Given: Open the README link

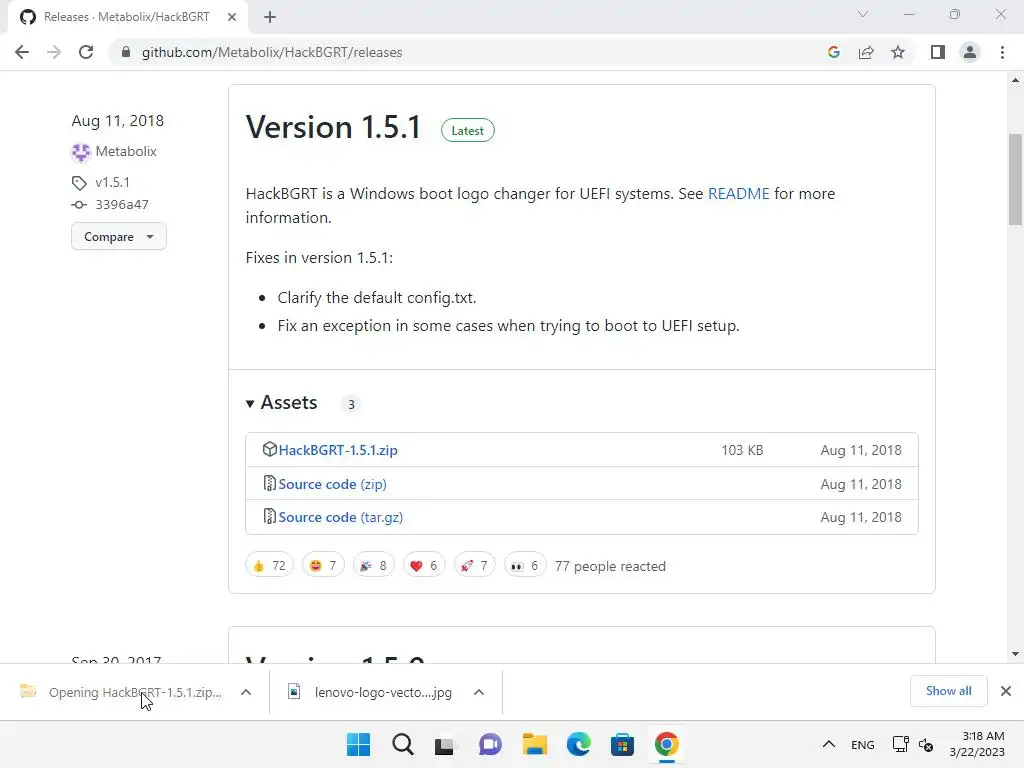Looking at the screenshot, I should coord(739,194).
